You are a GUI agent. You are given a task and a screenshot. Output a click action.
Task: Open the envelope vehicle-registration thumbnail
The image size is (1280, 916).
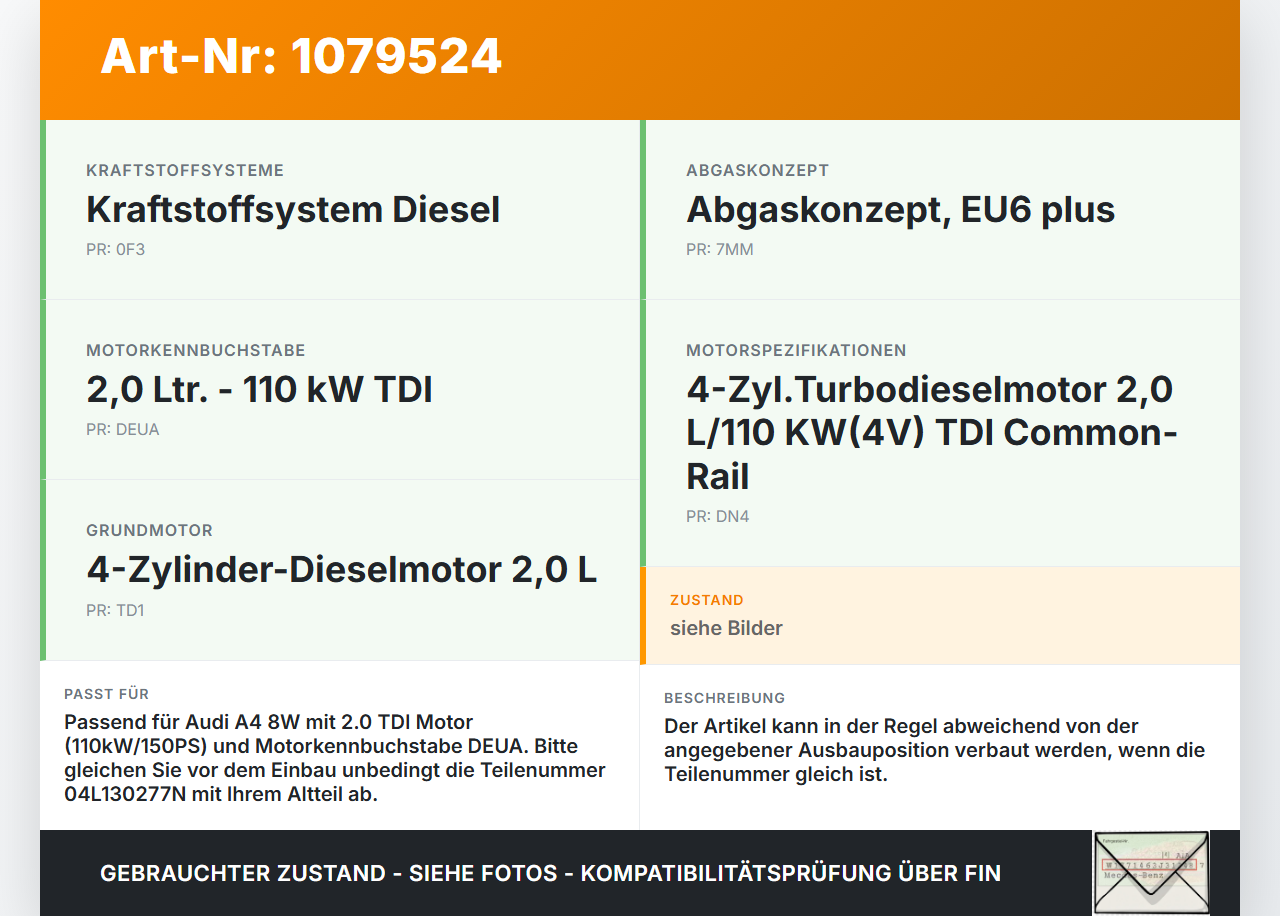pos(1151,872)
